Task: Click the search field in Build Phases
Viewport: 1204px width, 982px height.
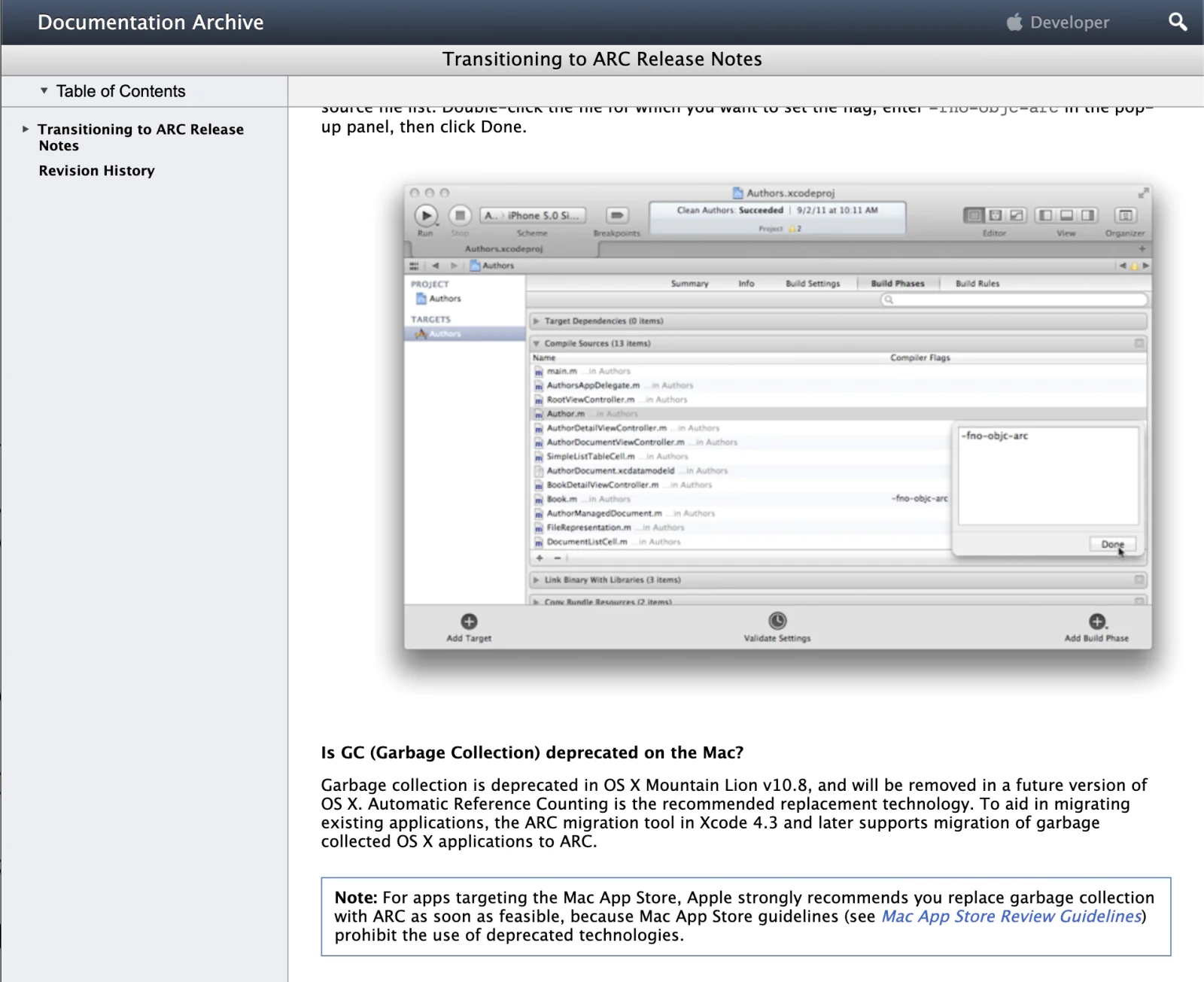Action: [x=1014, y=300]
